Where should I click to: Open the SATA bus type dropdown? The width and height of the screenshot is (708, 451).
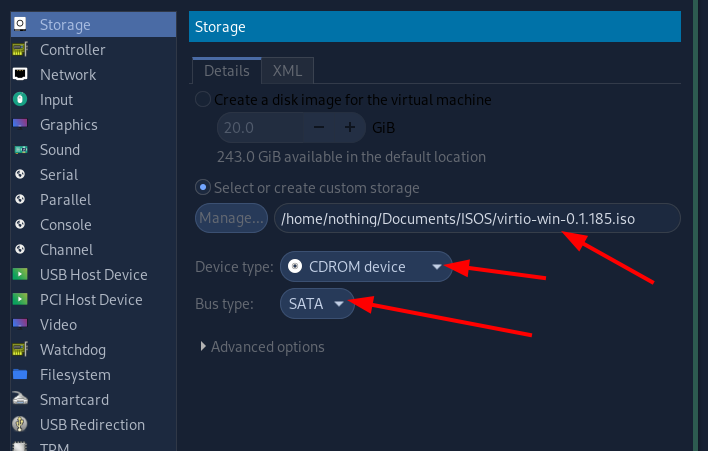pos(317,303)
